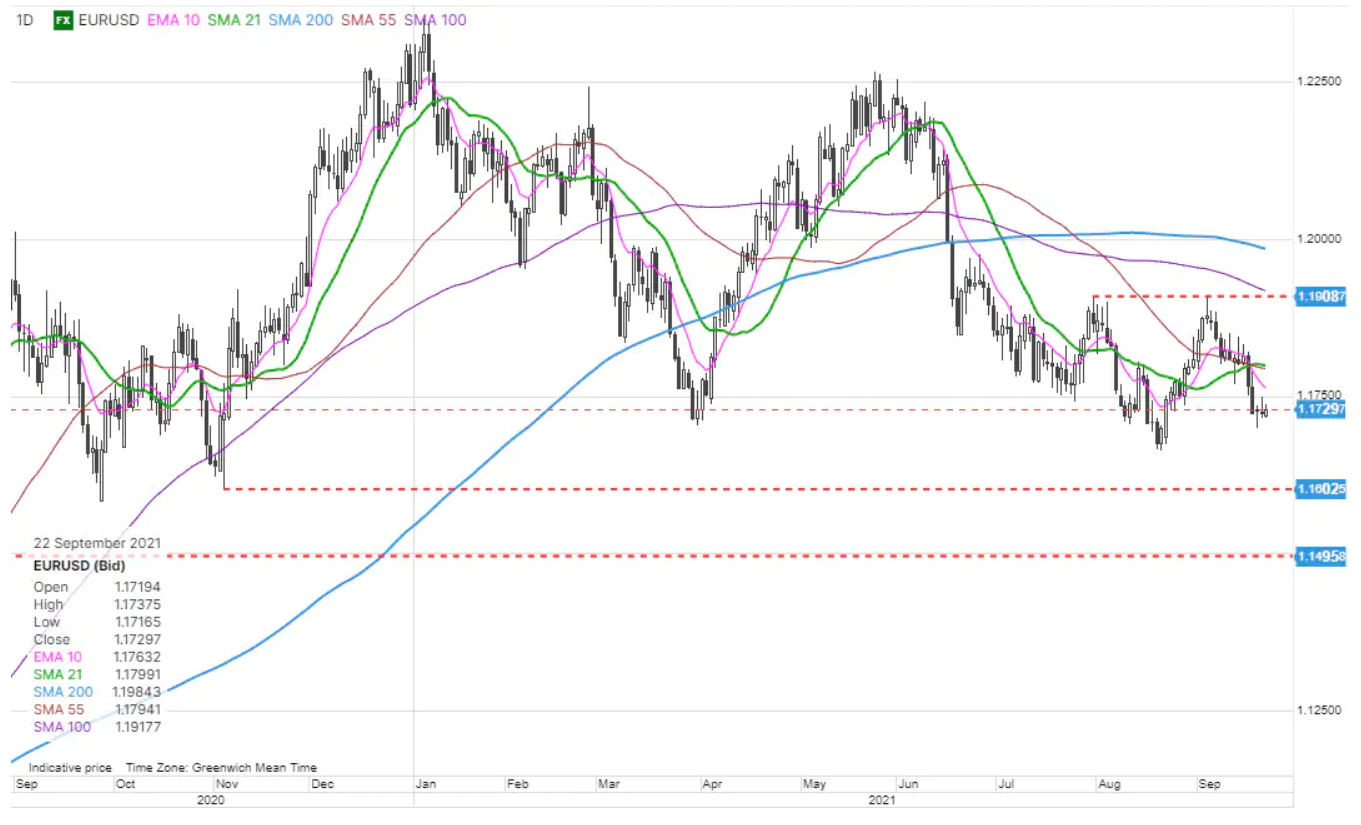Click the Jan label on time axis
Screen dimensions: 1361x825
point(426,785)
